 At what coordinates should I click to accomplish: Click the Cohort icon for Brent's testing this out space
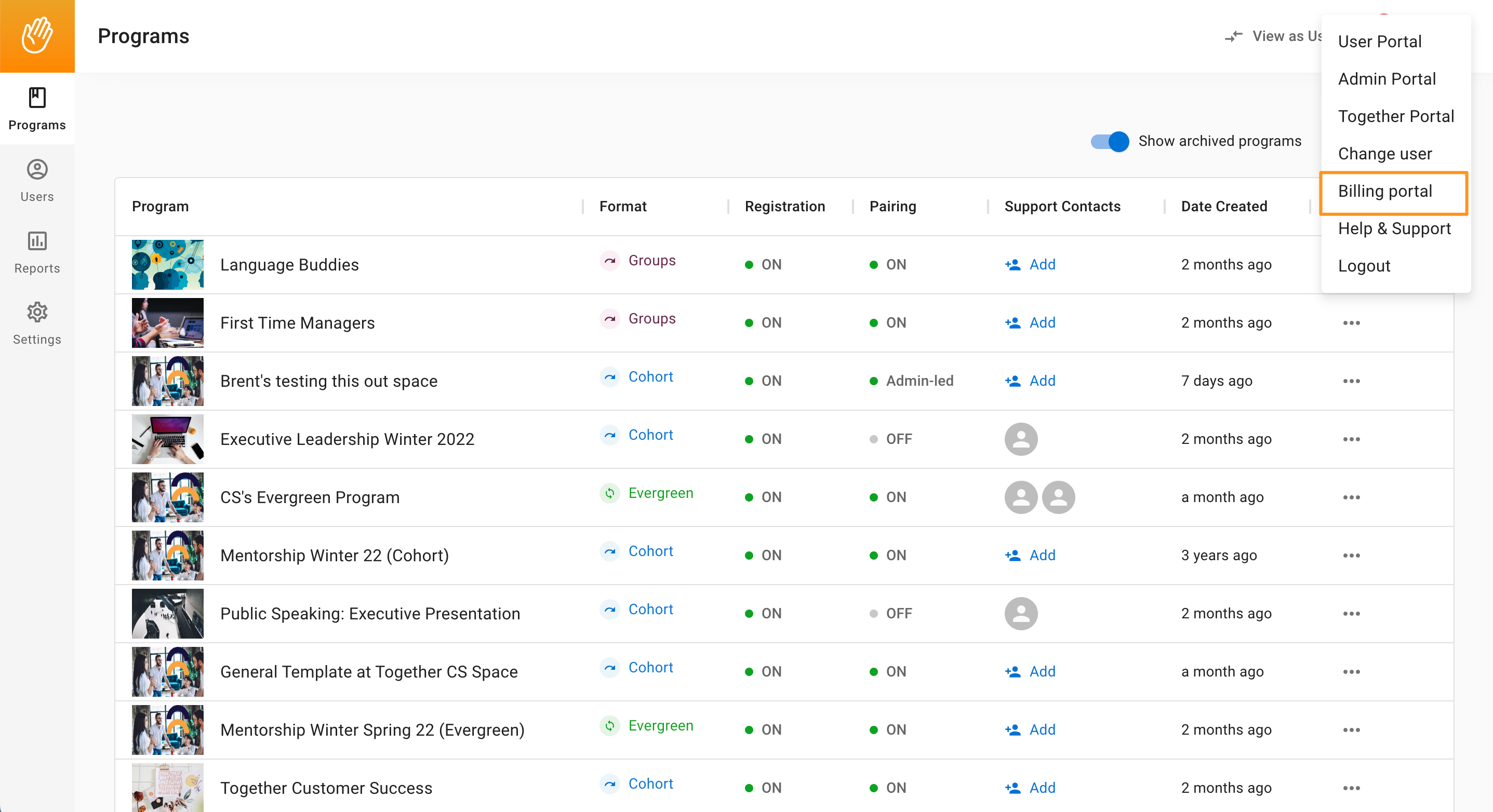(x=609, y=377)
